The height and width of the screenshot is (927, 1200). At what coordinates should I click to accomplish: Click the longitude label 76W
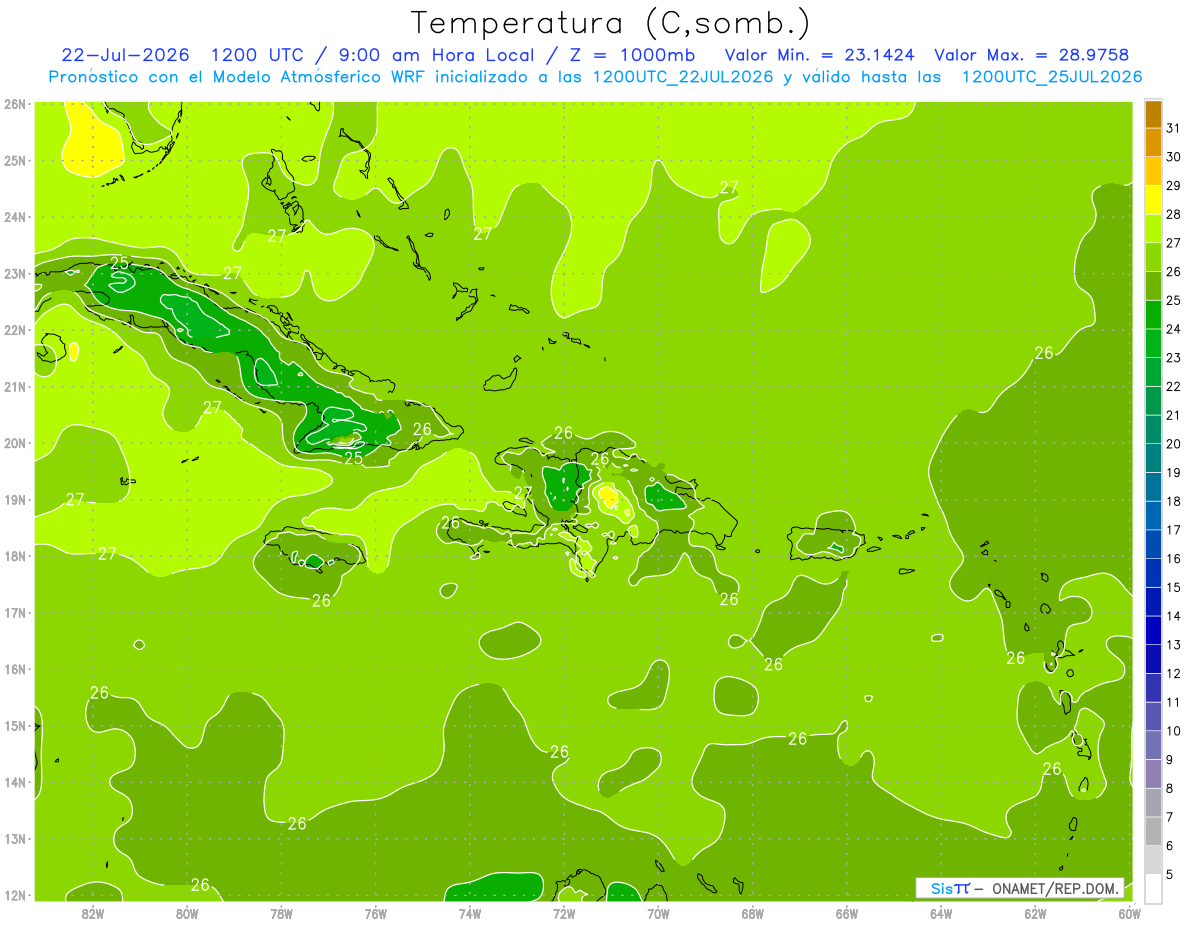click(x=376, y=913)
